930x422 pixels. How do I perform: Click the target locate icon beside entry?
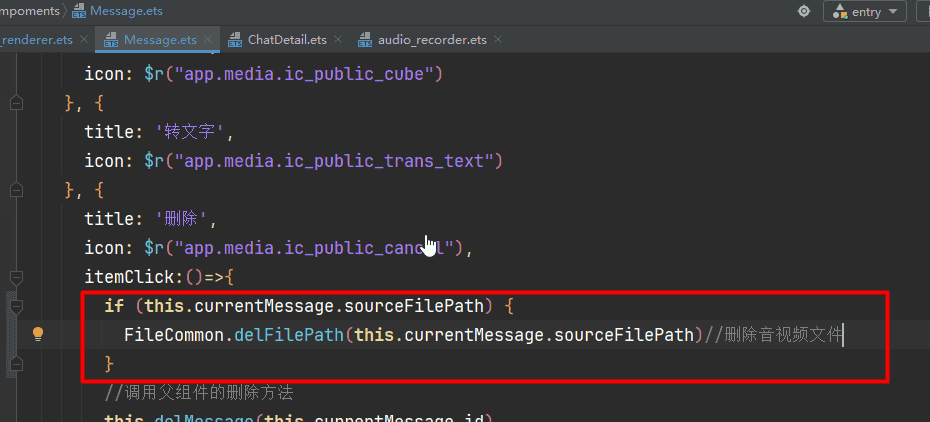pyautogui.click(x=804, y=12)
